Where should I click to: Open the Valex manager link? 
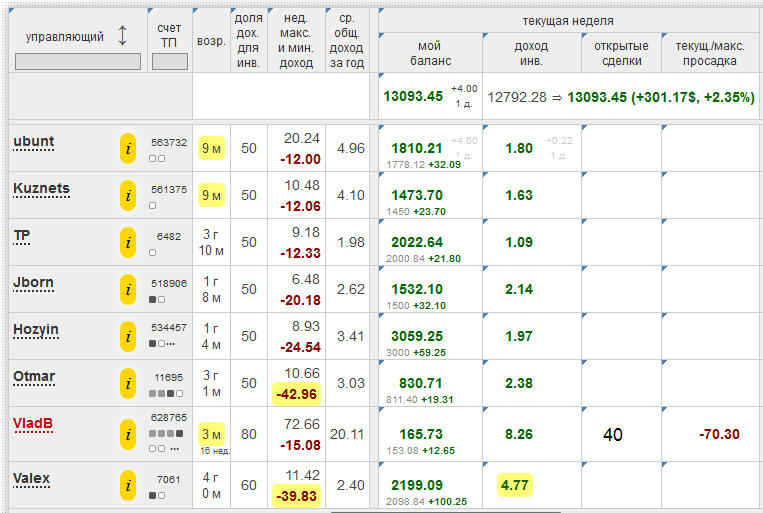pos(31,478)
